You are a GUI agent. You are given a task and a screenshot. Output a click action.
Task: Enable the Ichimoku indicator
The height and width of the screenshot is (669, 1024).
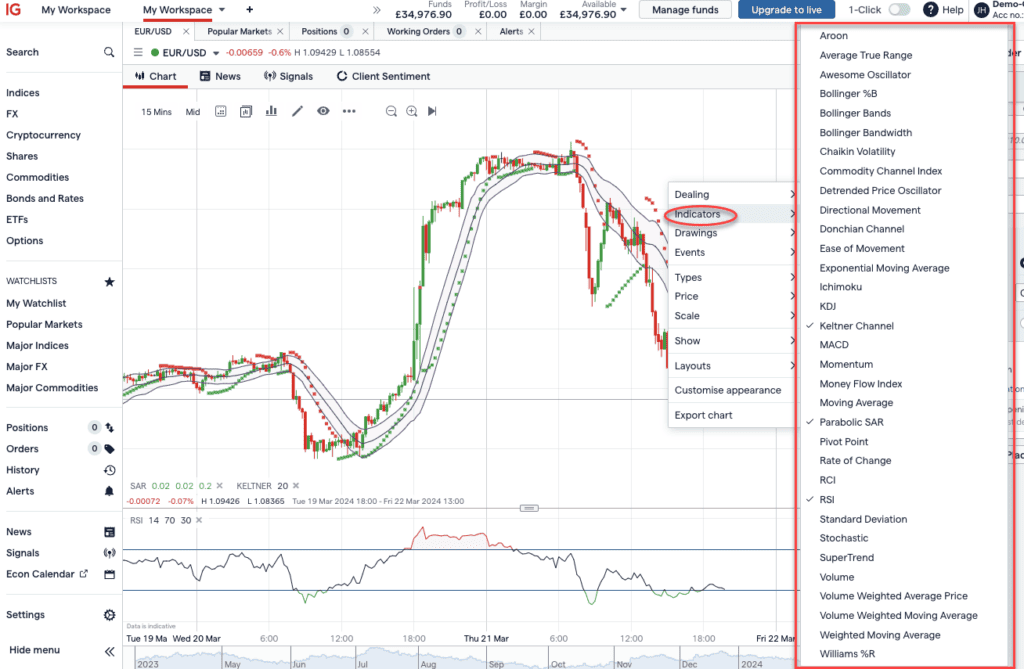pyautogui.click(x=840, y=287)
